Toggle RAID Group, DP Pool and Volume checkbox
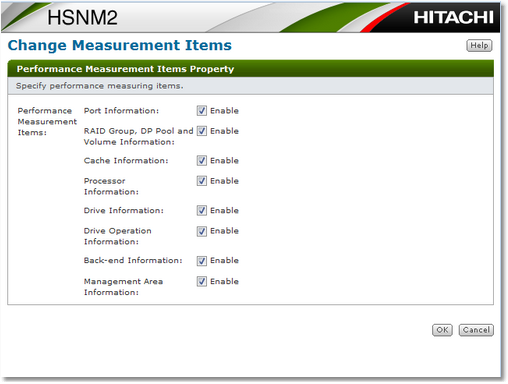The width and height of the screenshot is (508, 384). [x=201, y=131]
